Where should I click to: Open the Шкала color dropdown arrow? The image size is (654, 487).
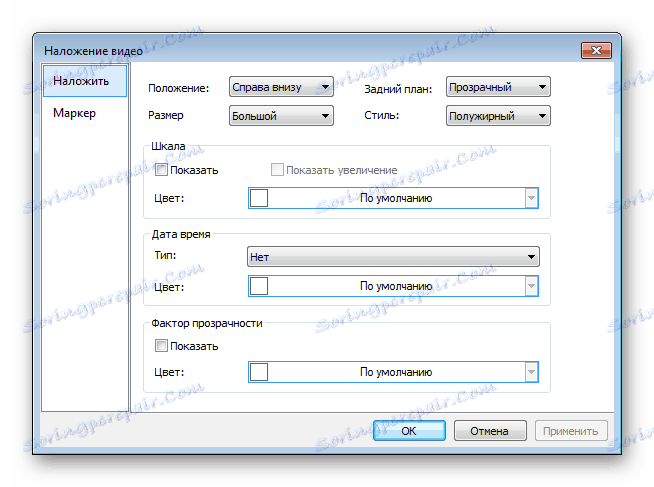tap(531, 198)
